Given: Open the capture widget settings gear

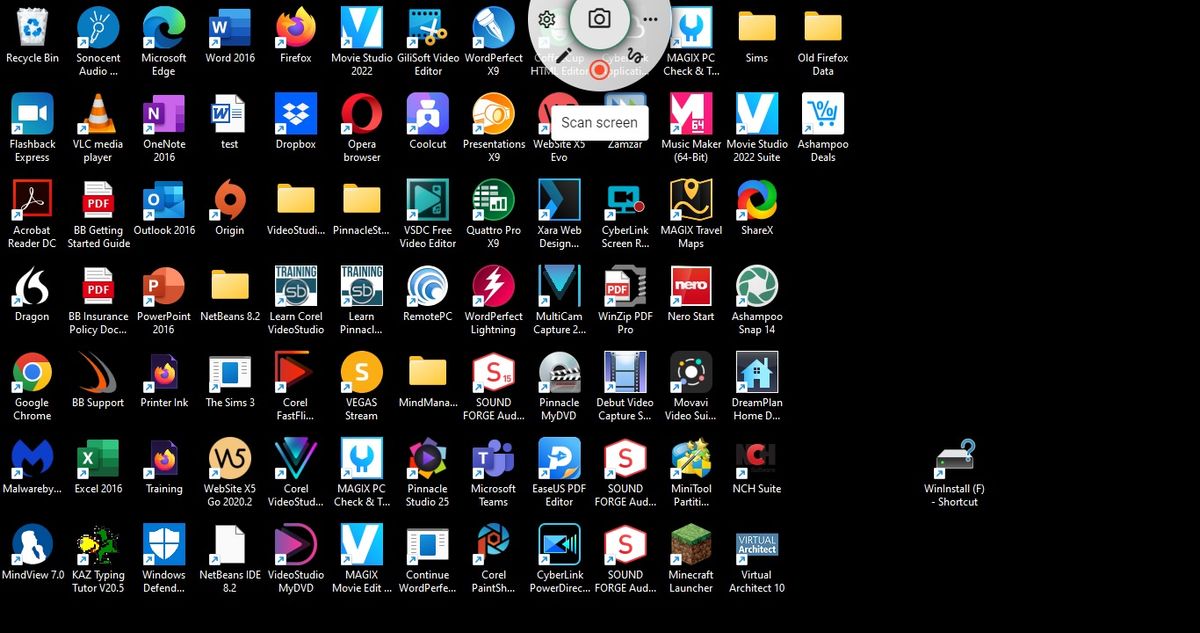Looking at the screenshot, I should [546, 19].
